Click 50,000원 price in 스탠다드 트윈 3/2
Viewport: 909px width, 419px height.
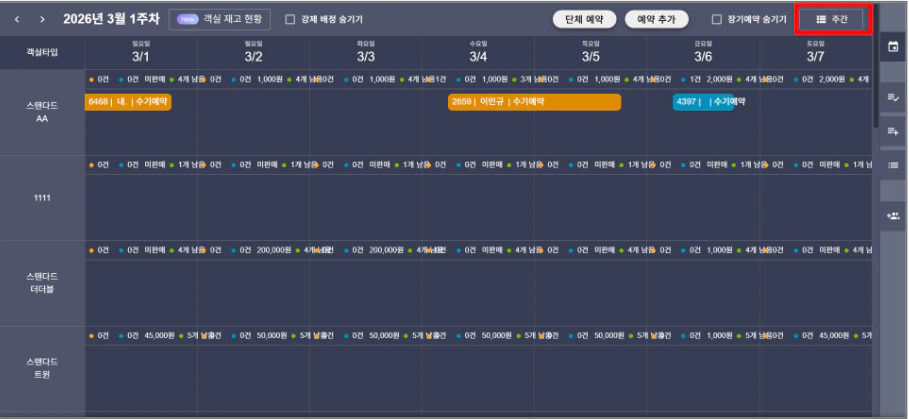(x=272, y=336)
